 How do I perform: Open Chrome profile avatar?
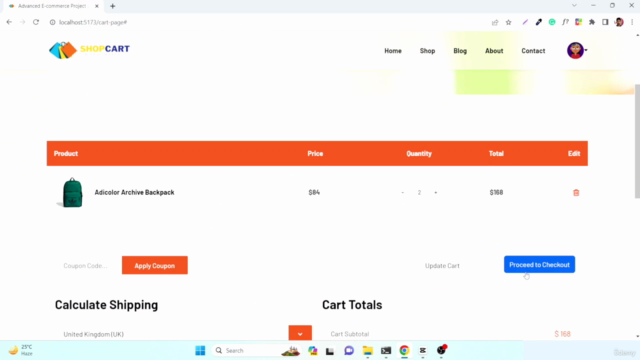coord(619,22)
